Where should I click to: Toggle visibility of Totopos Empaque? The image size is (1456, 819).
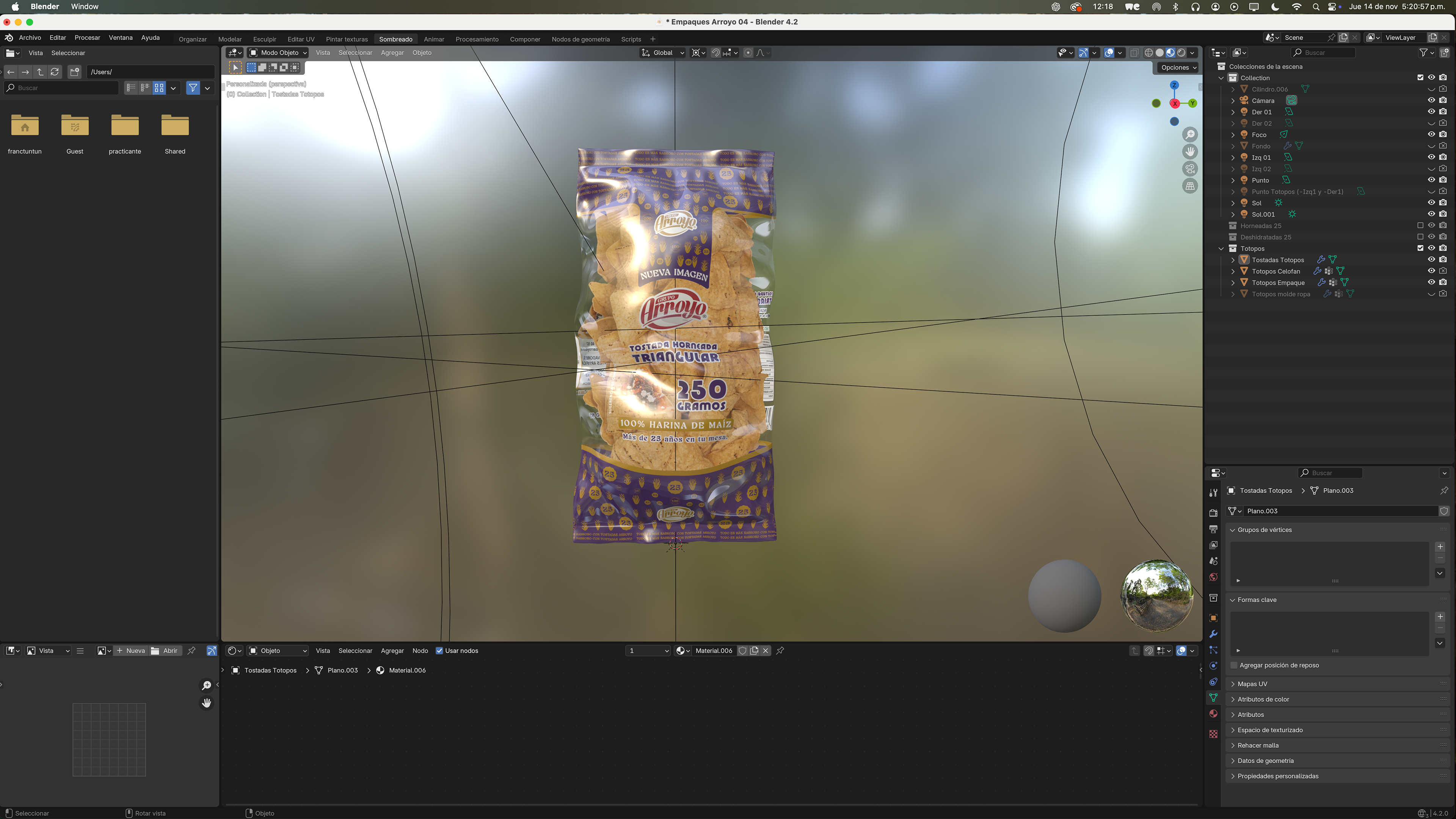click(x=1431, y=282)
